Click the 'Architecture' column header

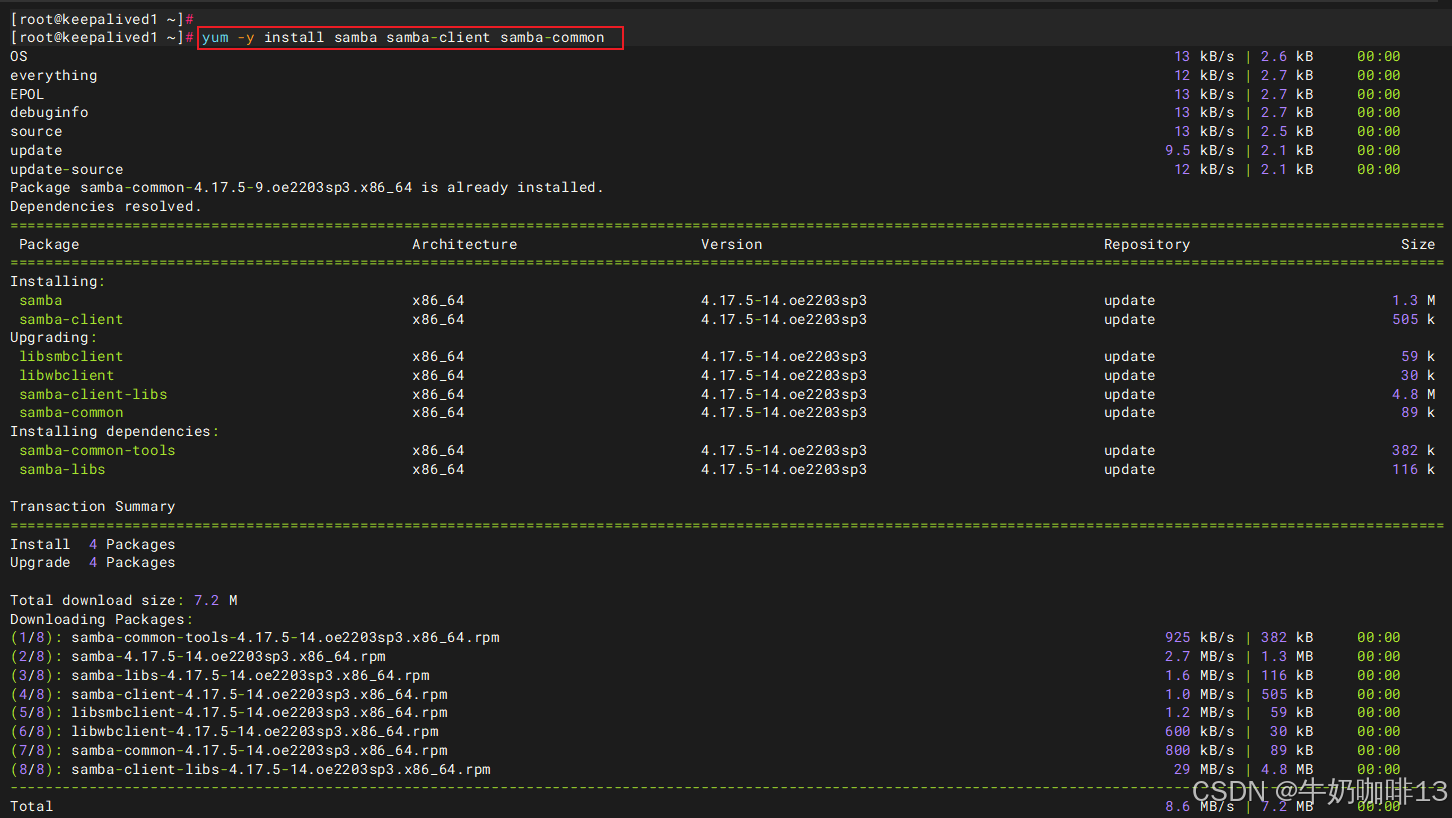click(465, 245)
